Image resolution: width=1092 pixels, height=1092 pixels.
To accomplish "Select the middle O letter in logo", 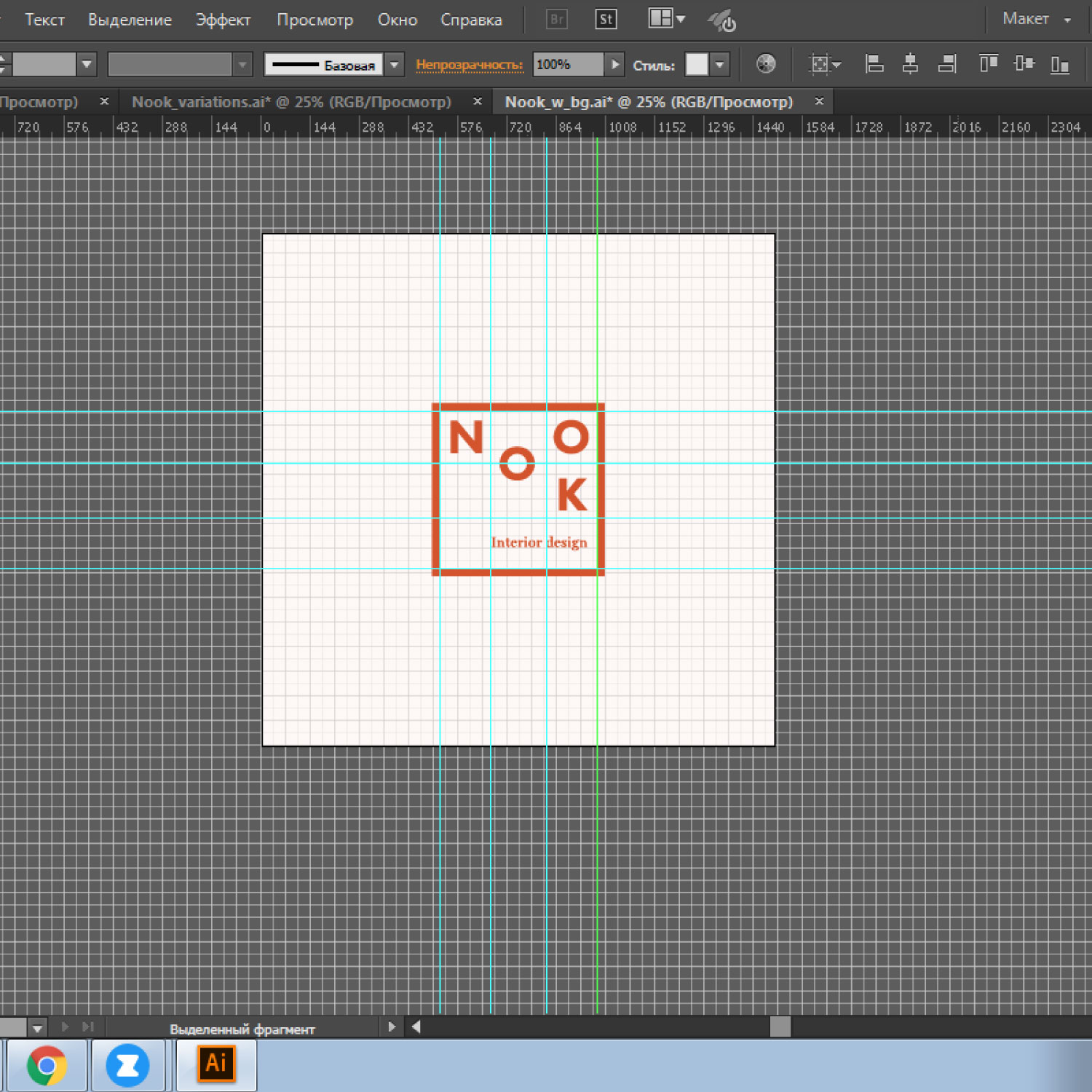I will 517,463.
